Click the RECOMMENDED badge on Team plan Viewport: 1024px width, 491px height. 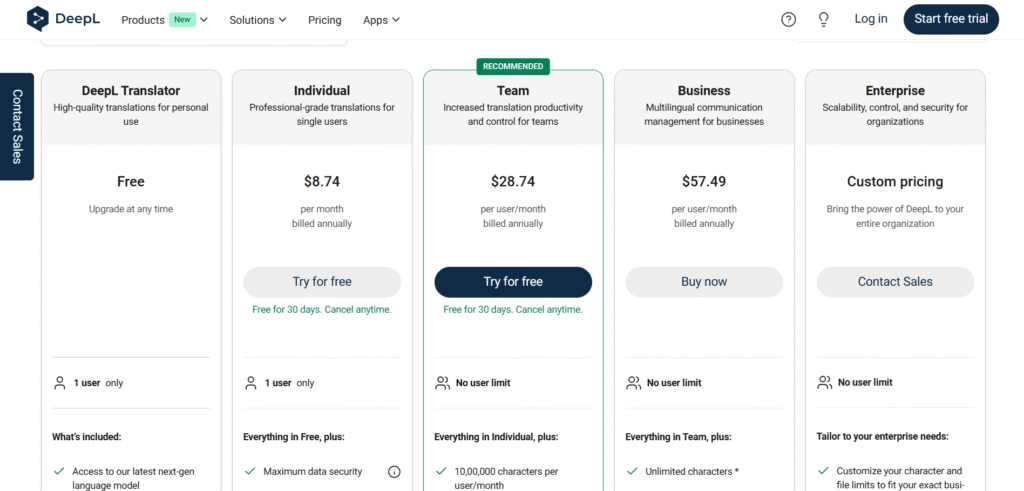tap(513, 66)
